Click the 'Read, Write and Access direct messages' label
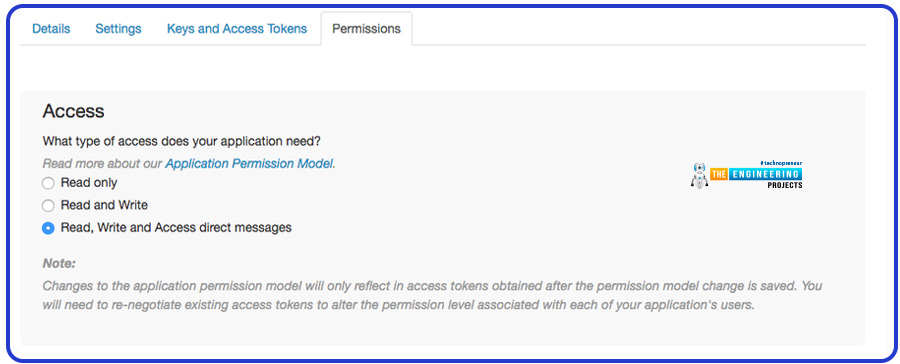The height and width of the screenshot is (364, 900). 176,228
